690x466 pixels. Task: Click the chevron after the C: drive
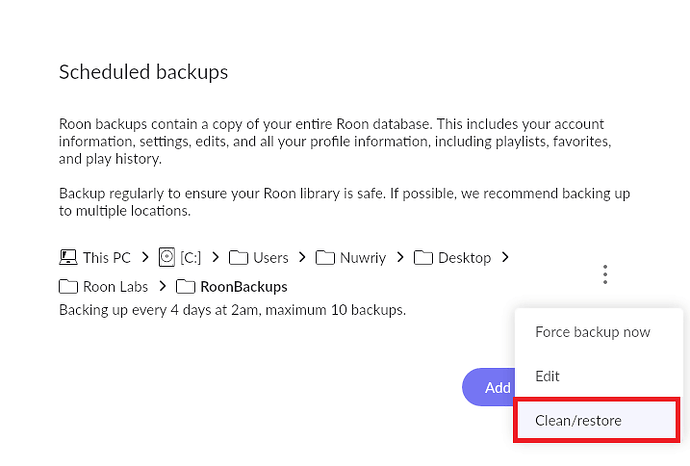click(x=216, y=258)
